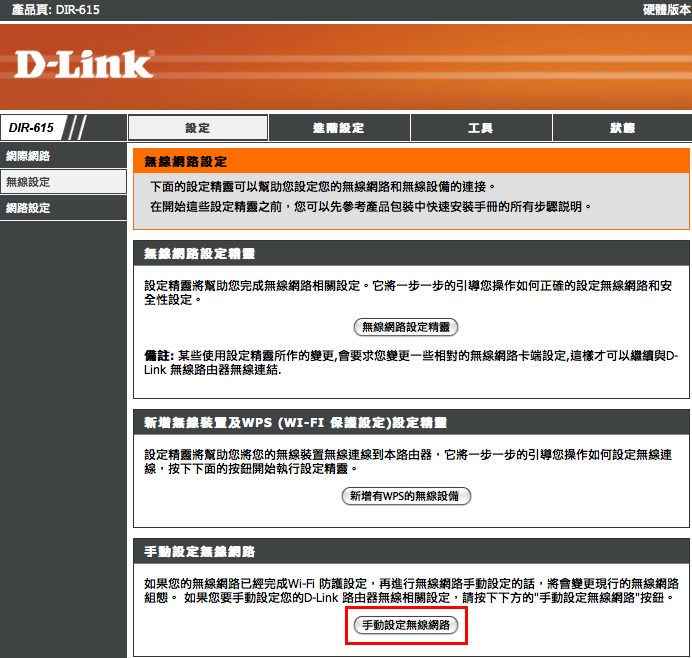Click the 無線網路設定精靈 button
The height and width of the screenshot is (658, 692).
pyautogui.click(x=406, y=327)
